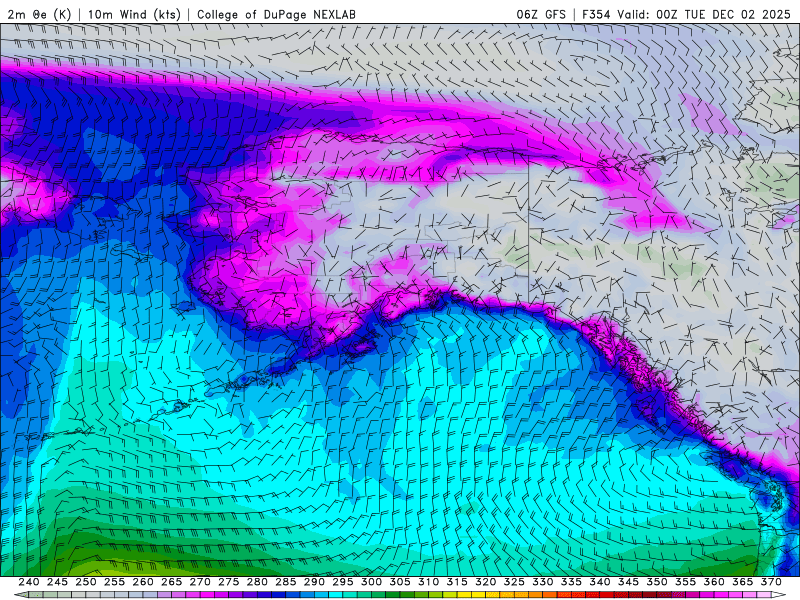
Task: Click the "Valid: 00Z TUE DEC 02 2025" text
Action: point(704,14)
